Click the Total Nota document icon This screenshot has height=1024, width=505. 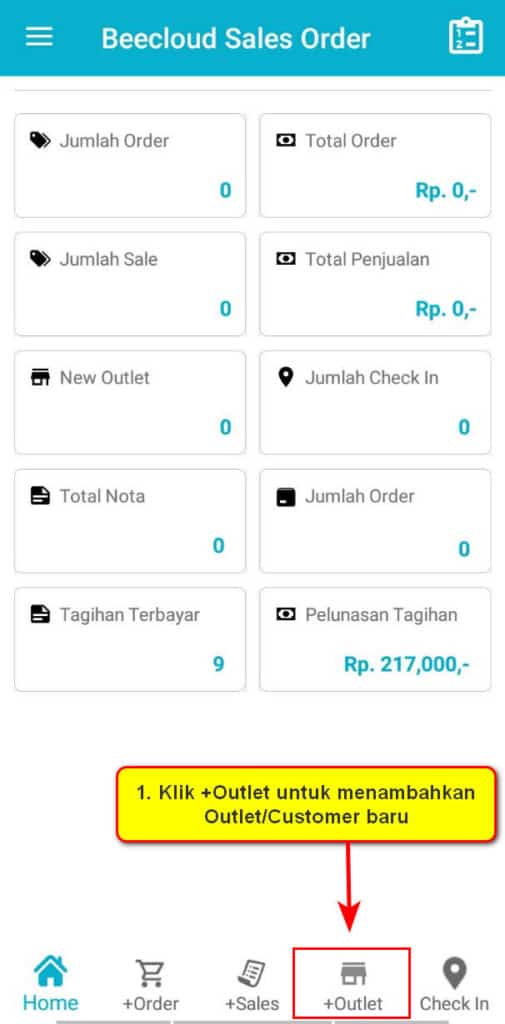point(41,496)
